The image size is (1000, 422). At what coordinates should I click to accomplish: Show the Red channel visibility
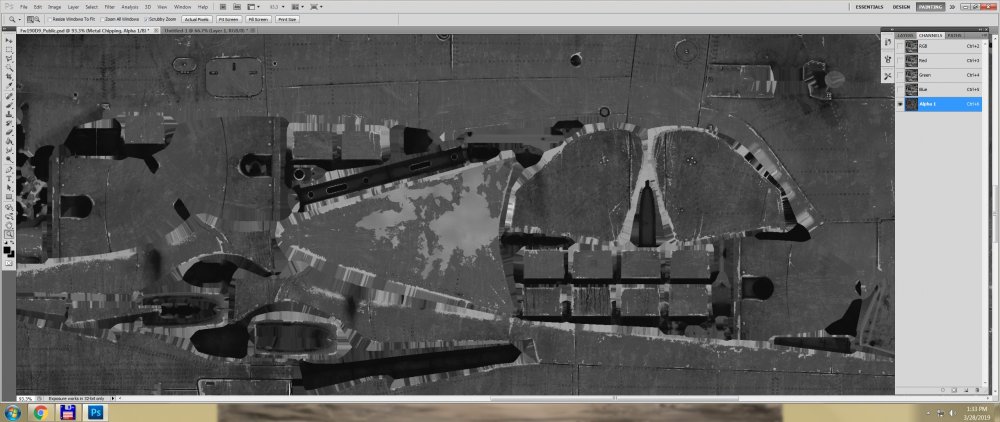tap(900, 61)
